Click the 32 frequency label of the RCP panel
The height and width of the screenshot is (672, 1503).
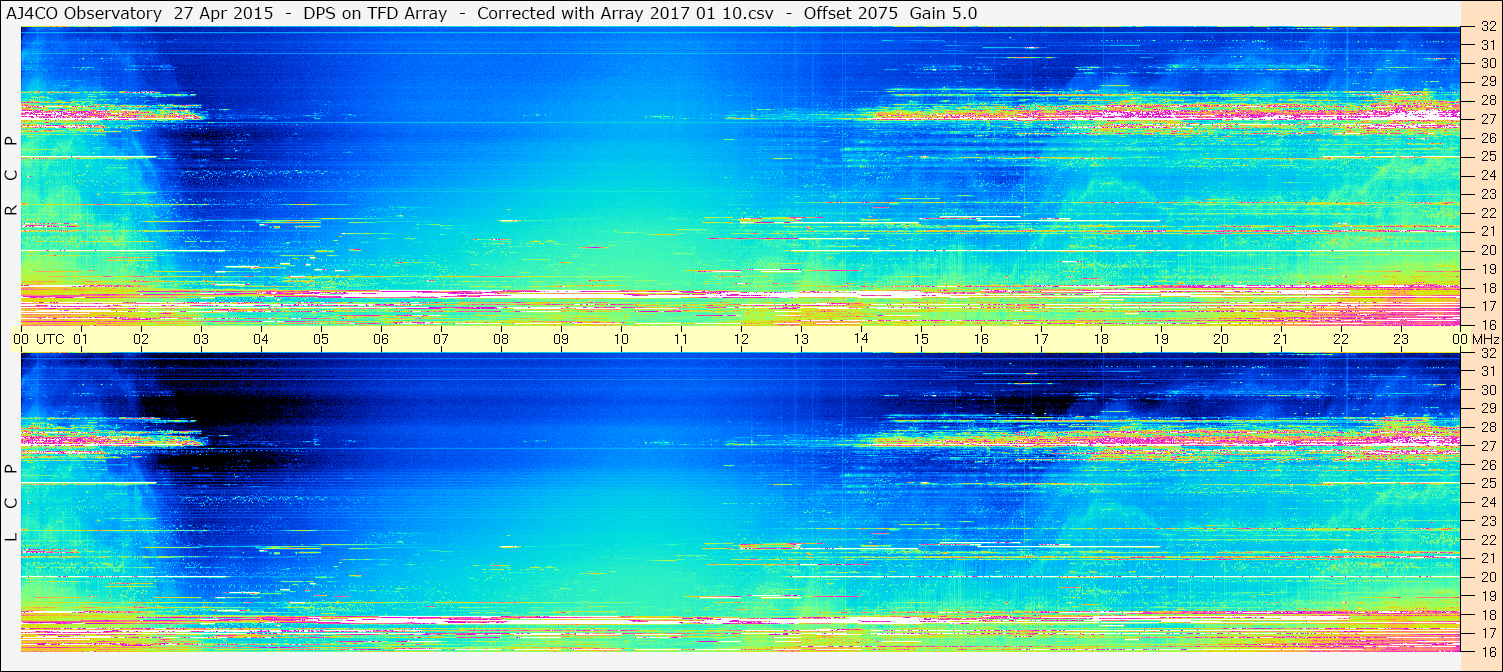pos(1488,27)
